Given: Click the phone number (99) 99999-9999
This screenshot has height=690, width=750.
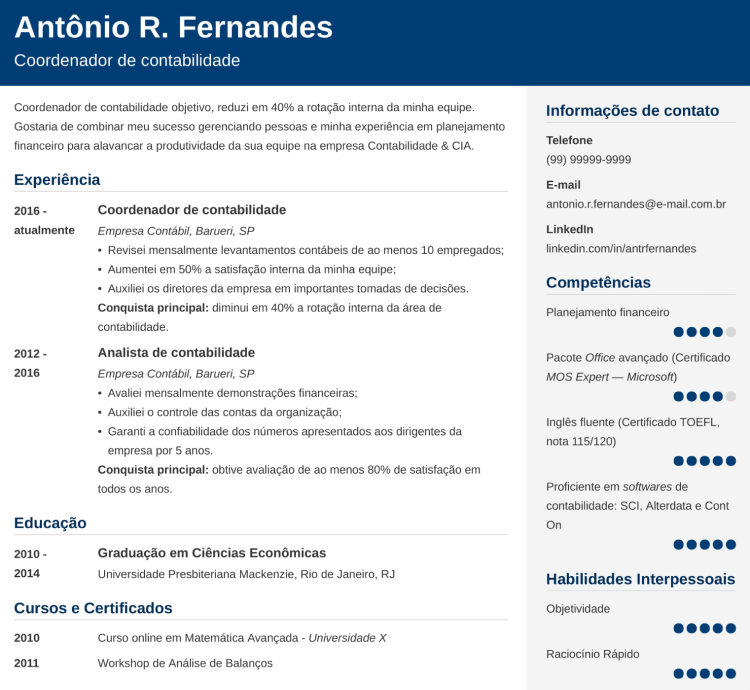Looking at the screenshot, I should [588, 160].
